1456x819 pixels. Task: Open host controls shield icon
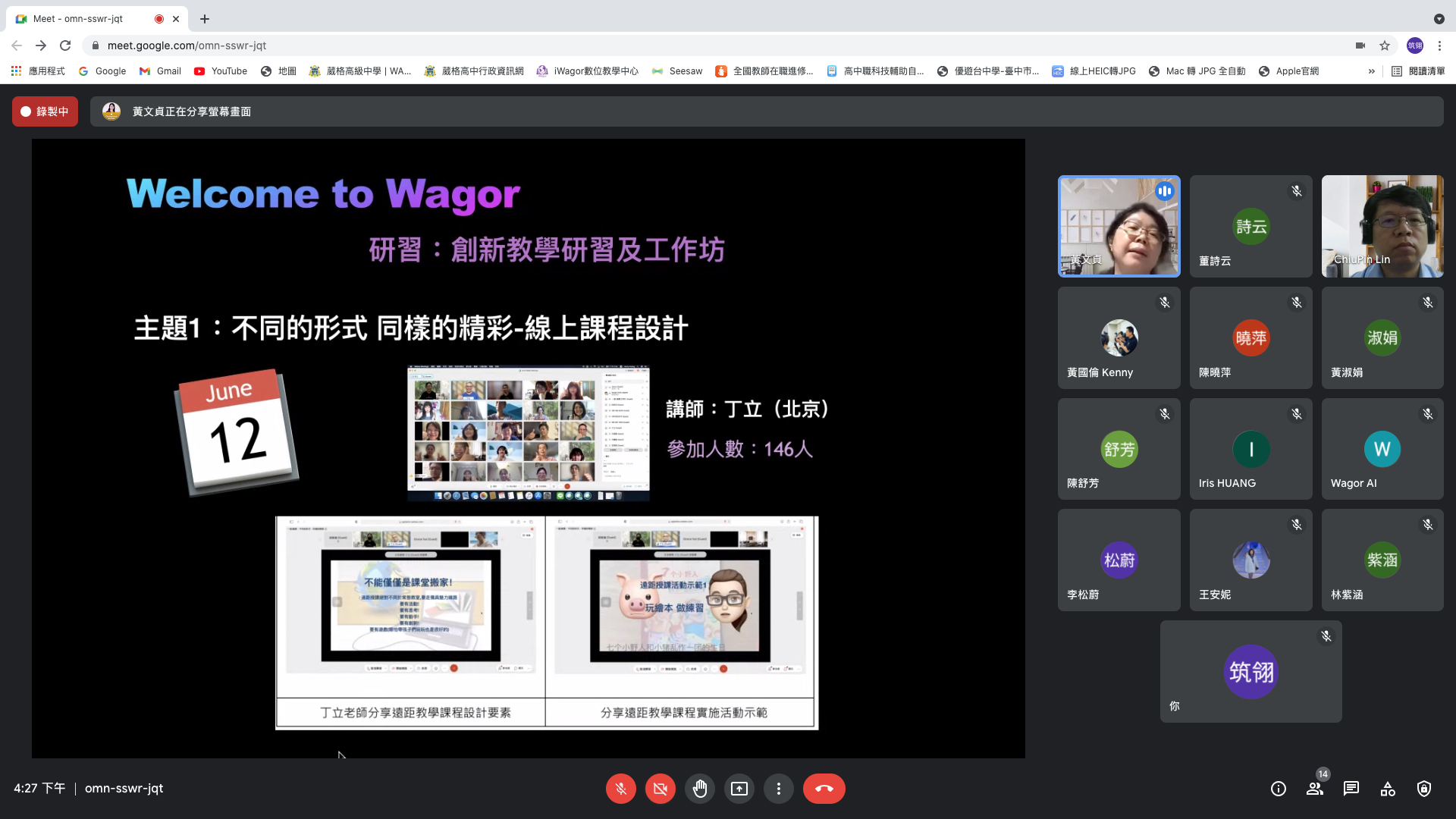tap(1424, 789)
